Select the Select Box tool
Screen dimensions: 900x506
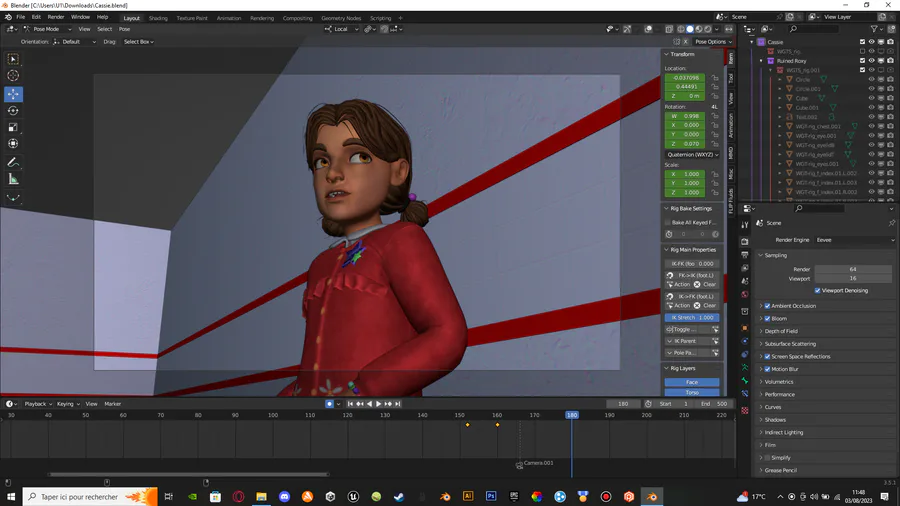click(x=13, y=59)
